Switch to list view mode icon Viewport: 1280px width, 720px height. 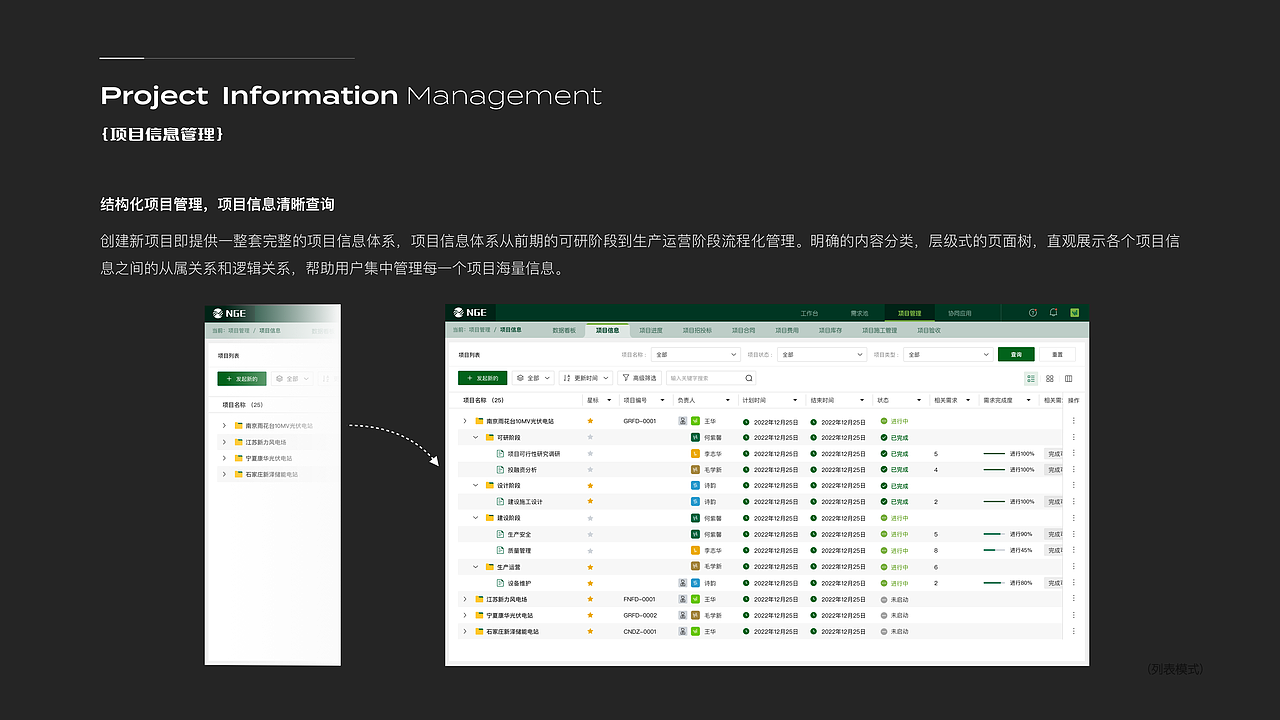(1031, 378)
